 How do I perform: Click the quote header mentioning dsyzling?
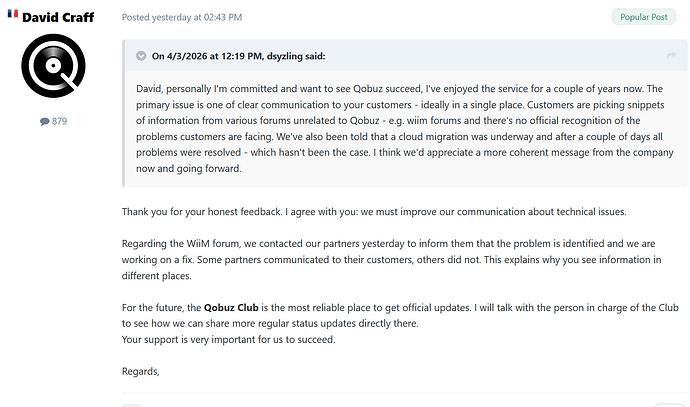click(x=405, y=56)
